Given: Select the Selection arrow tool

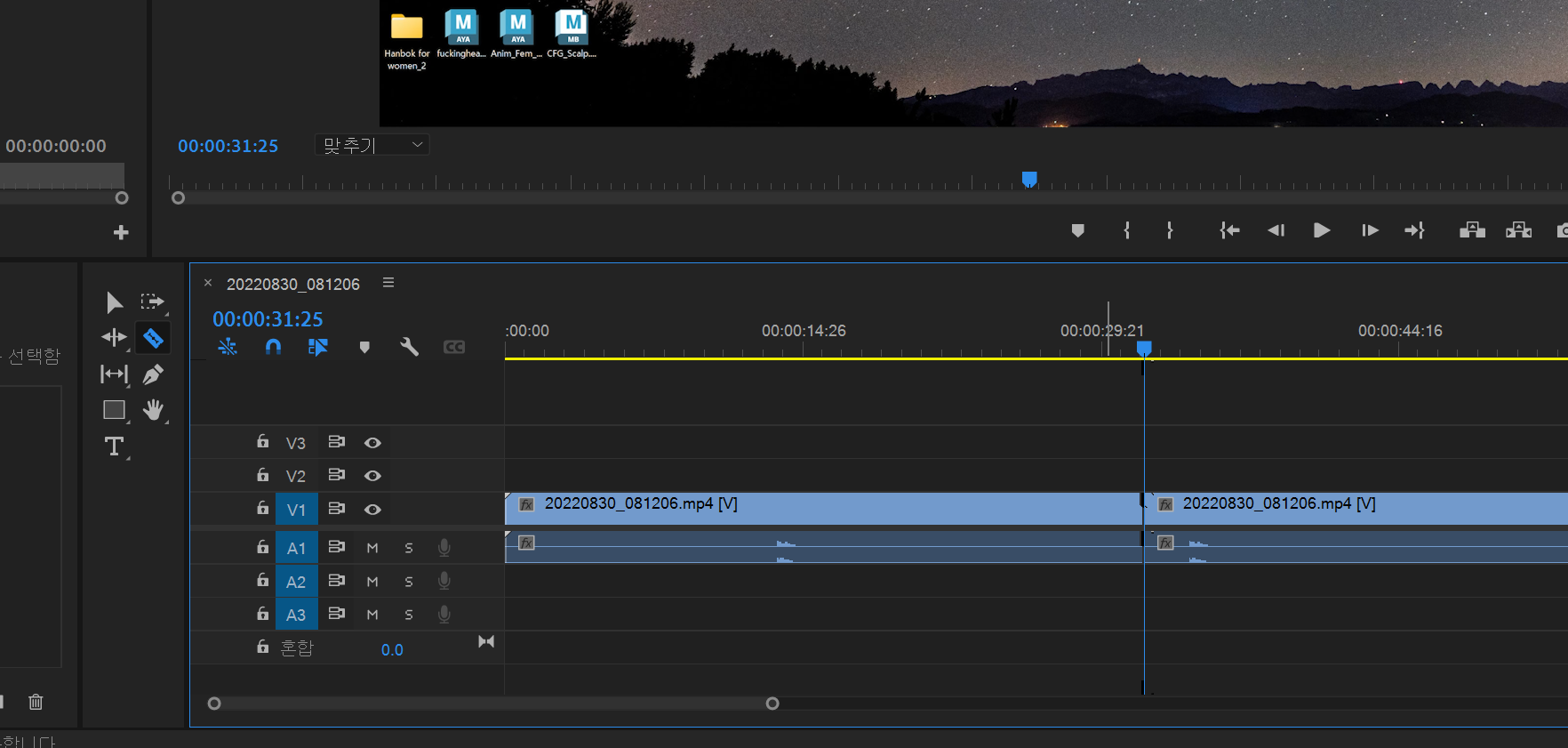Looking at the screenshot, I should click(x=114, y=302).
